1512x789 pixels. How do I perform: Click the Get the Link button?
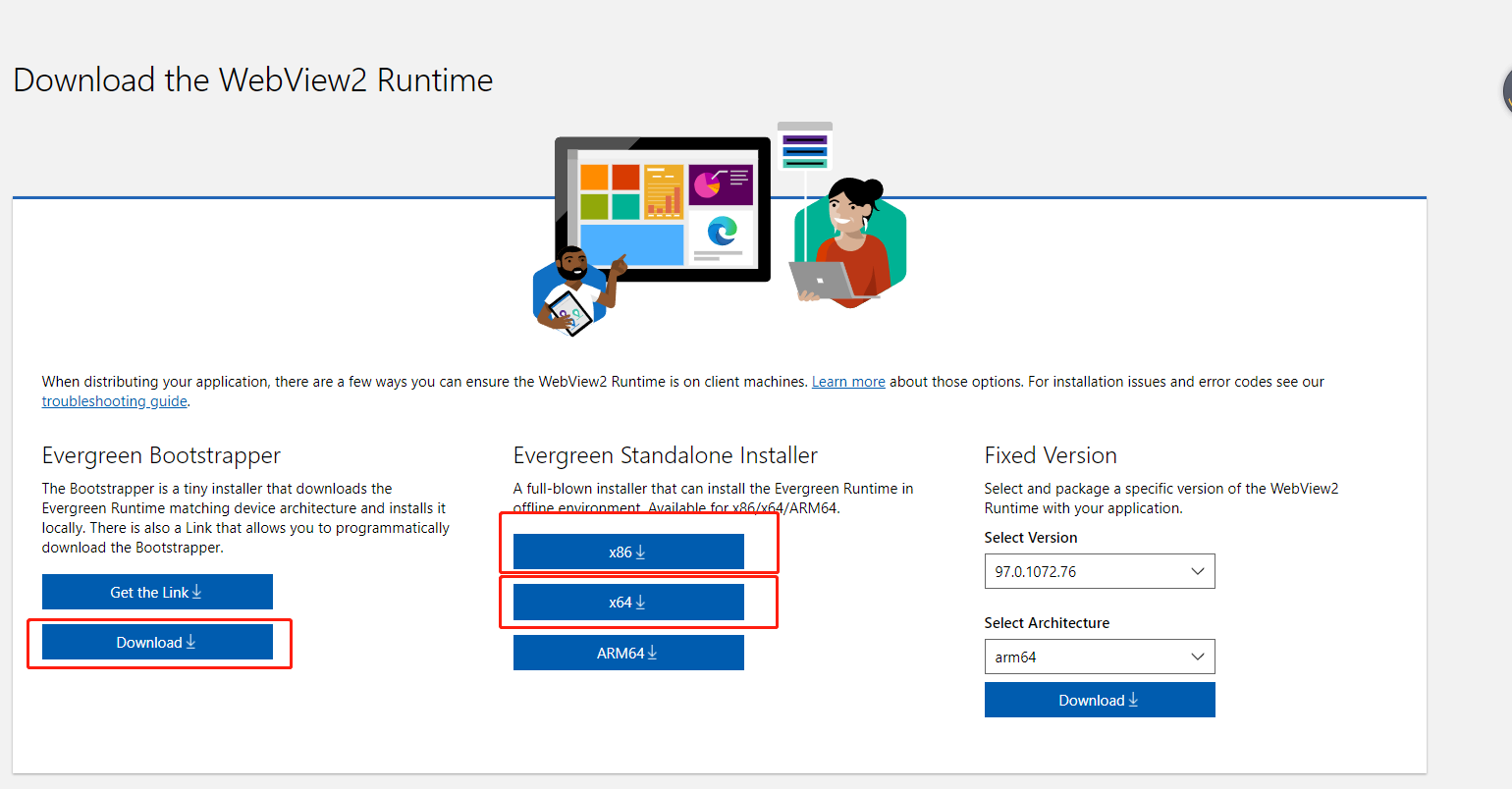(x=157, y=592)
